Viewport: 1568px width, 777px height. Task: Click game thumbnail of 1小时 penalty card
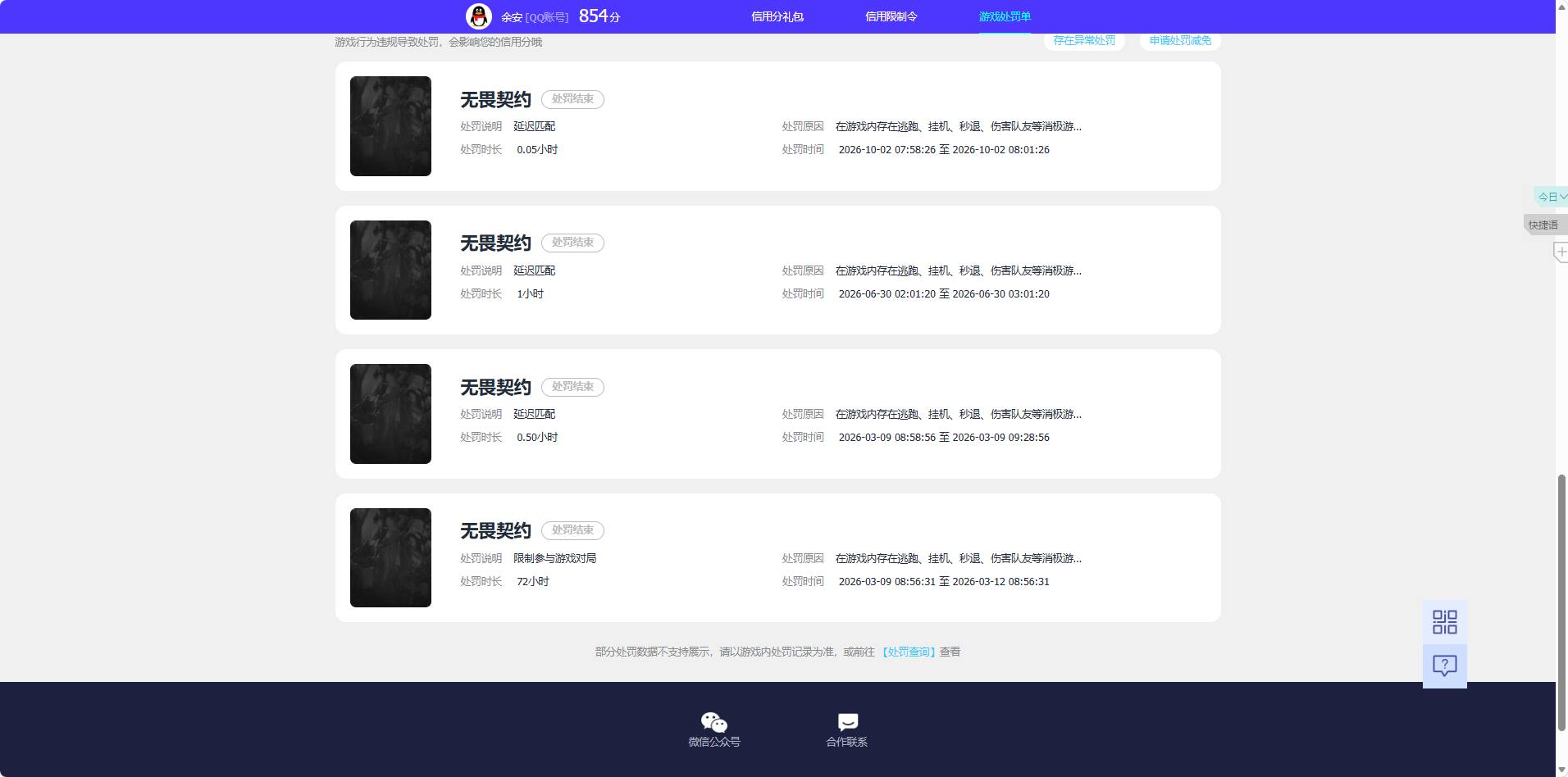click(x=390, y=270)
